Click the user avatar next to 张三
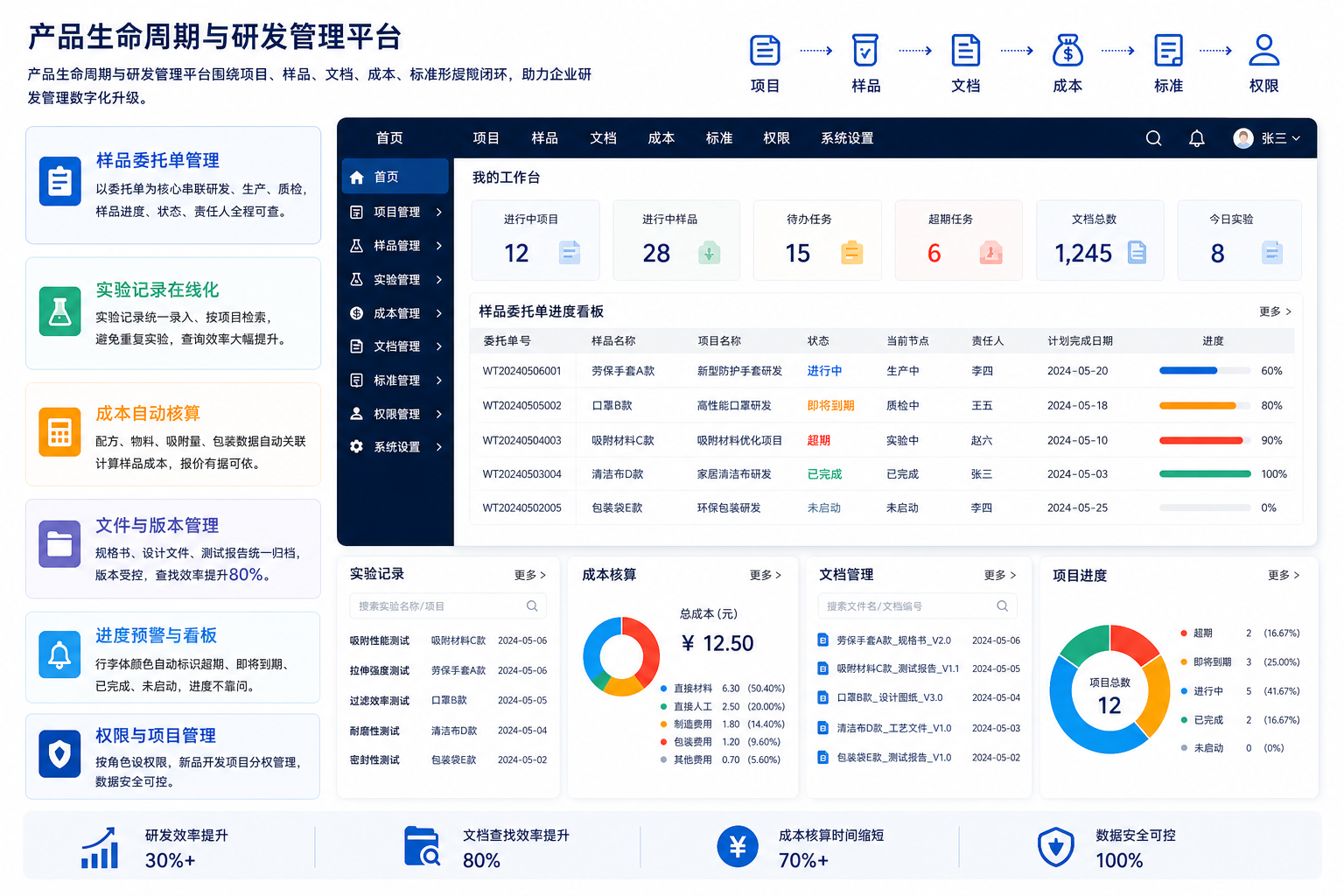Image resolution: width=1344 pixels, height=896 pixels. (1243, 138)
